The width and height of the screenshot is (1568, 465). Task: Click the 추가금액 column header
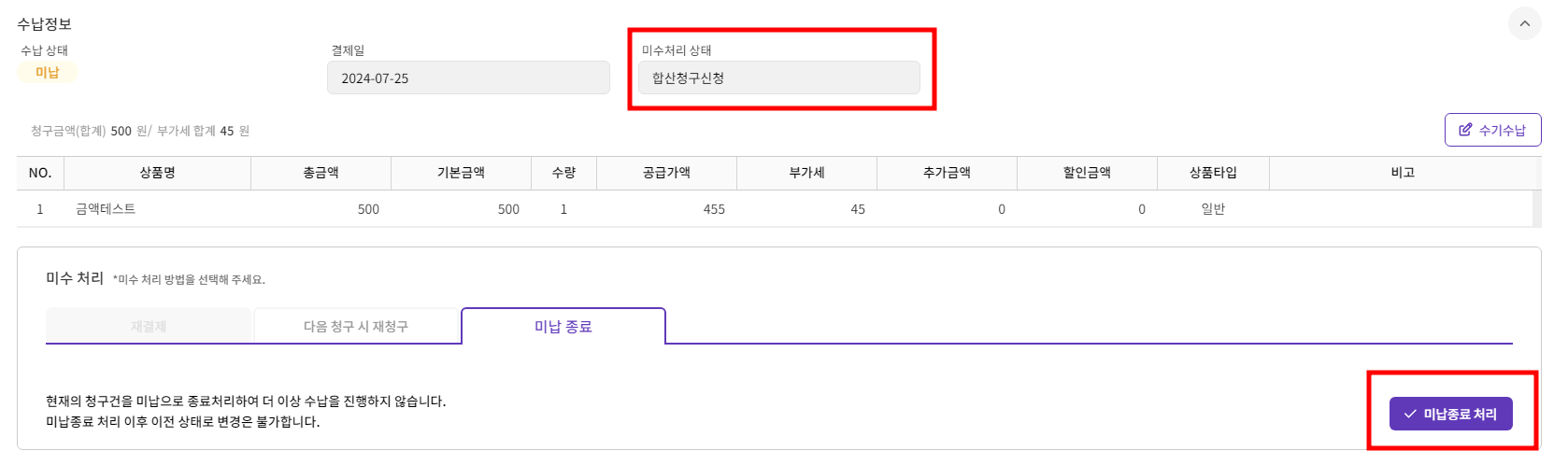(947, 173)
